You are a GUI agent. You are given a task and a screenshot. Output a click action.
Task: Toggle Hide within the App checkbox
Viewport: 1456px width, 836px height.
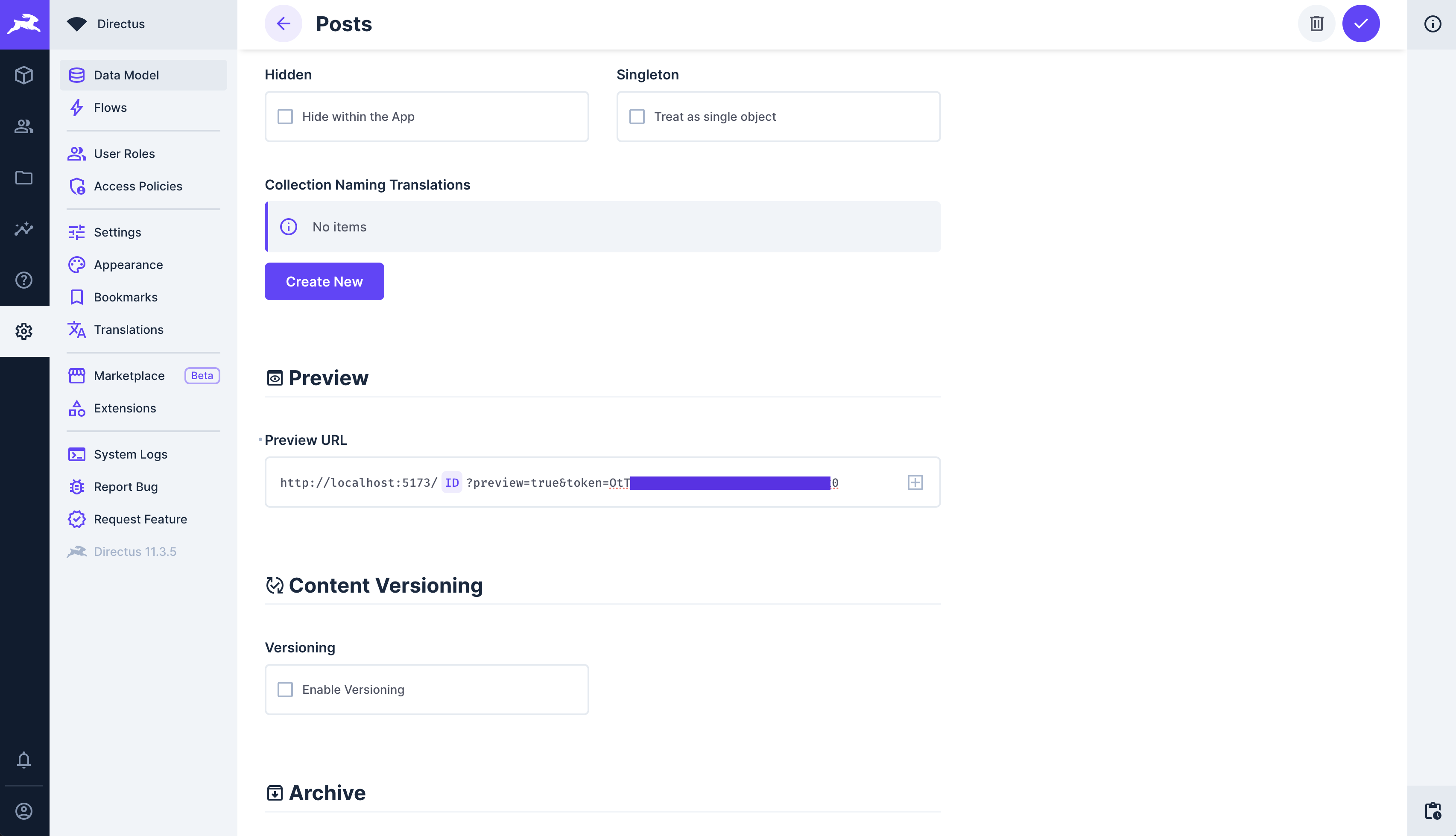285,117
